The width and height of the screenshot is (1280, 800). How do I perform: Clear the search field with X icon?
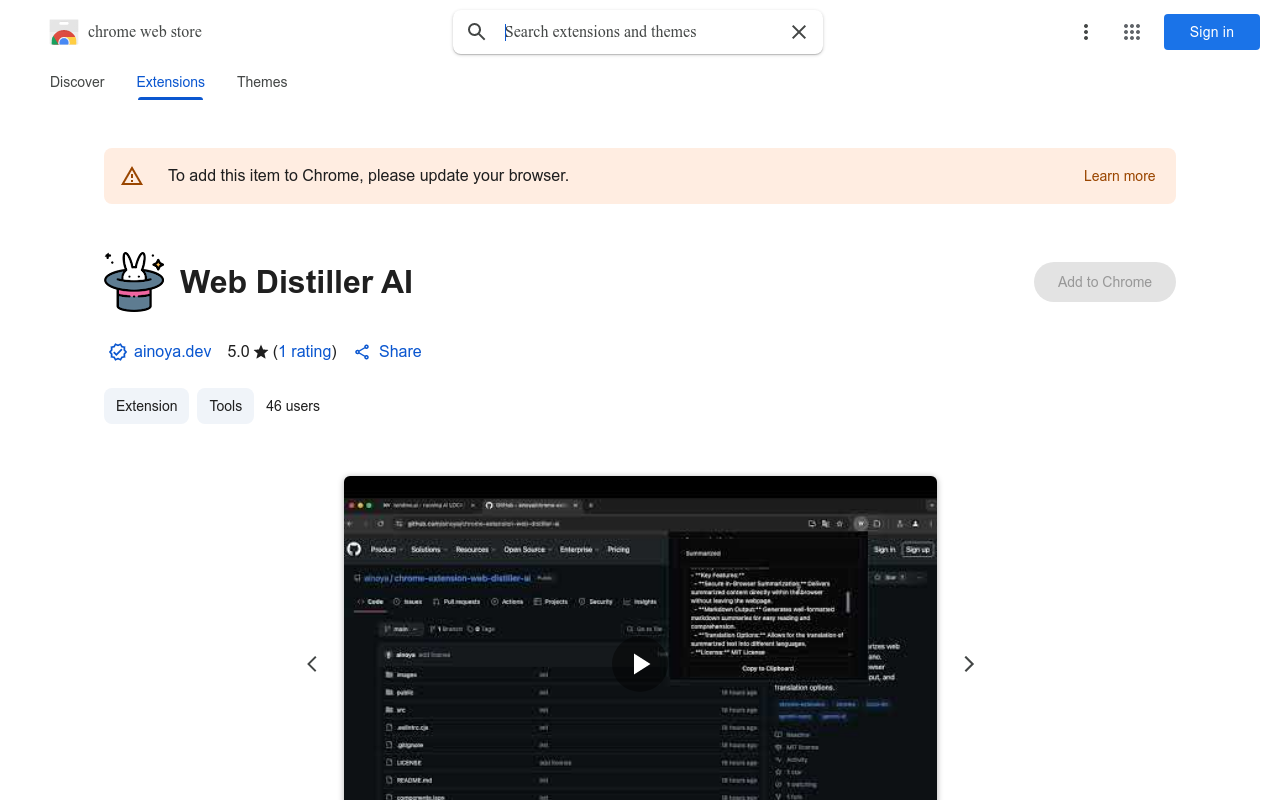(799, 32)
